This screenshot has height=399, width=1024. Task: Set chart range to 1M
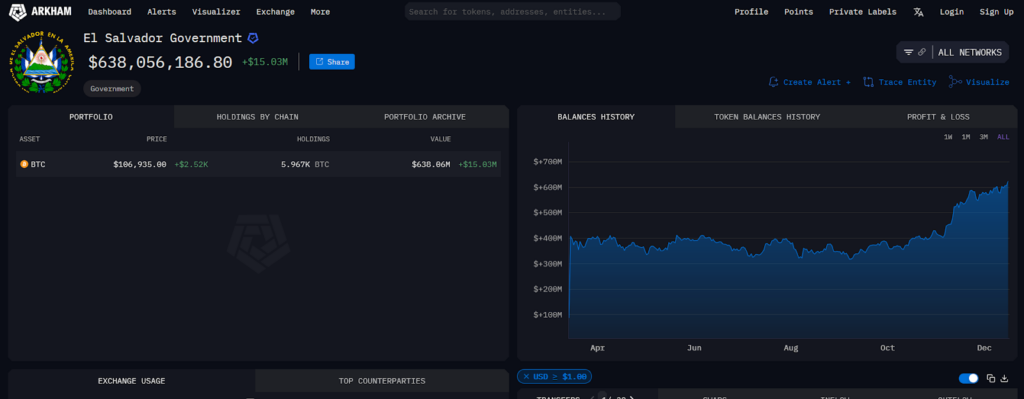pos(965,137)
